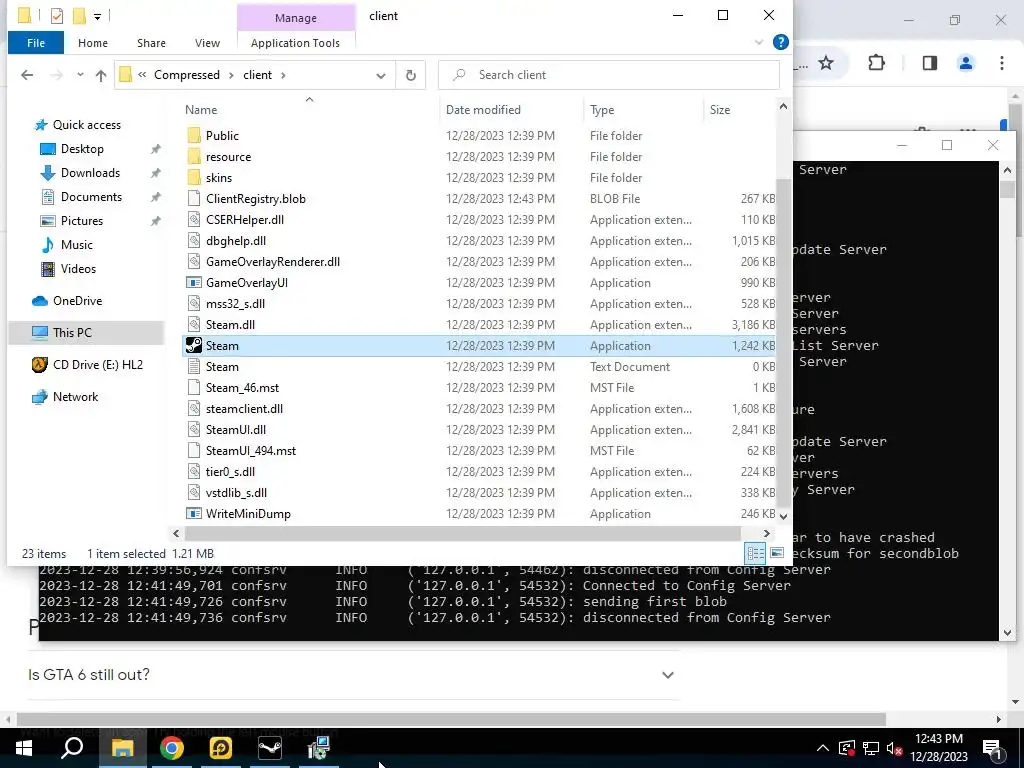1024x768 pixels.
Task: Sort by Size column header
Action: (x=720, y=110)
